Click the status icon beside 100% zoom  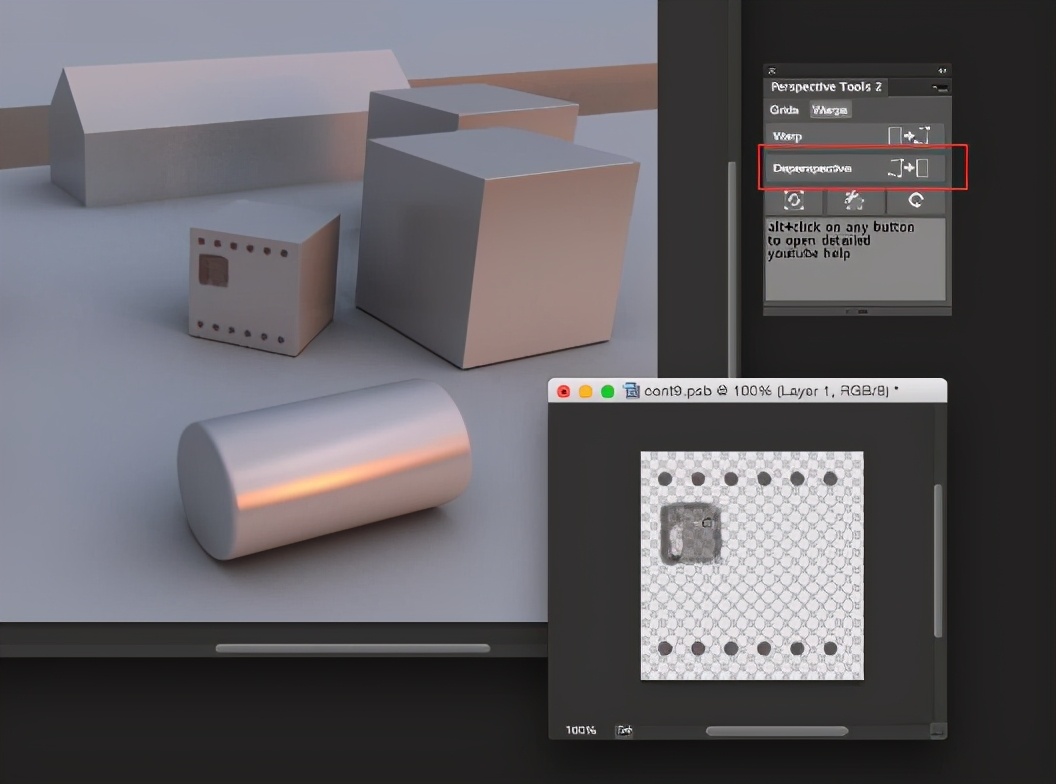point(624,731)
